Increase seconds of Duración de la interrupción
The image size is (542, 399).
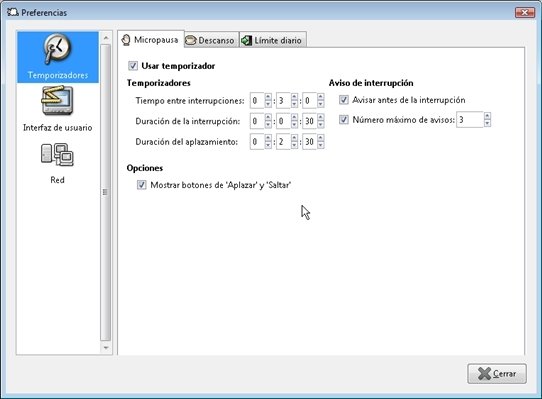click(320, 118)
